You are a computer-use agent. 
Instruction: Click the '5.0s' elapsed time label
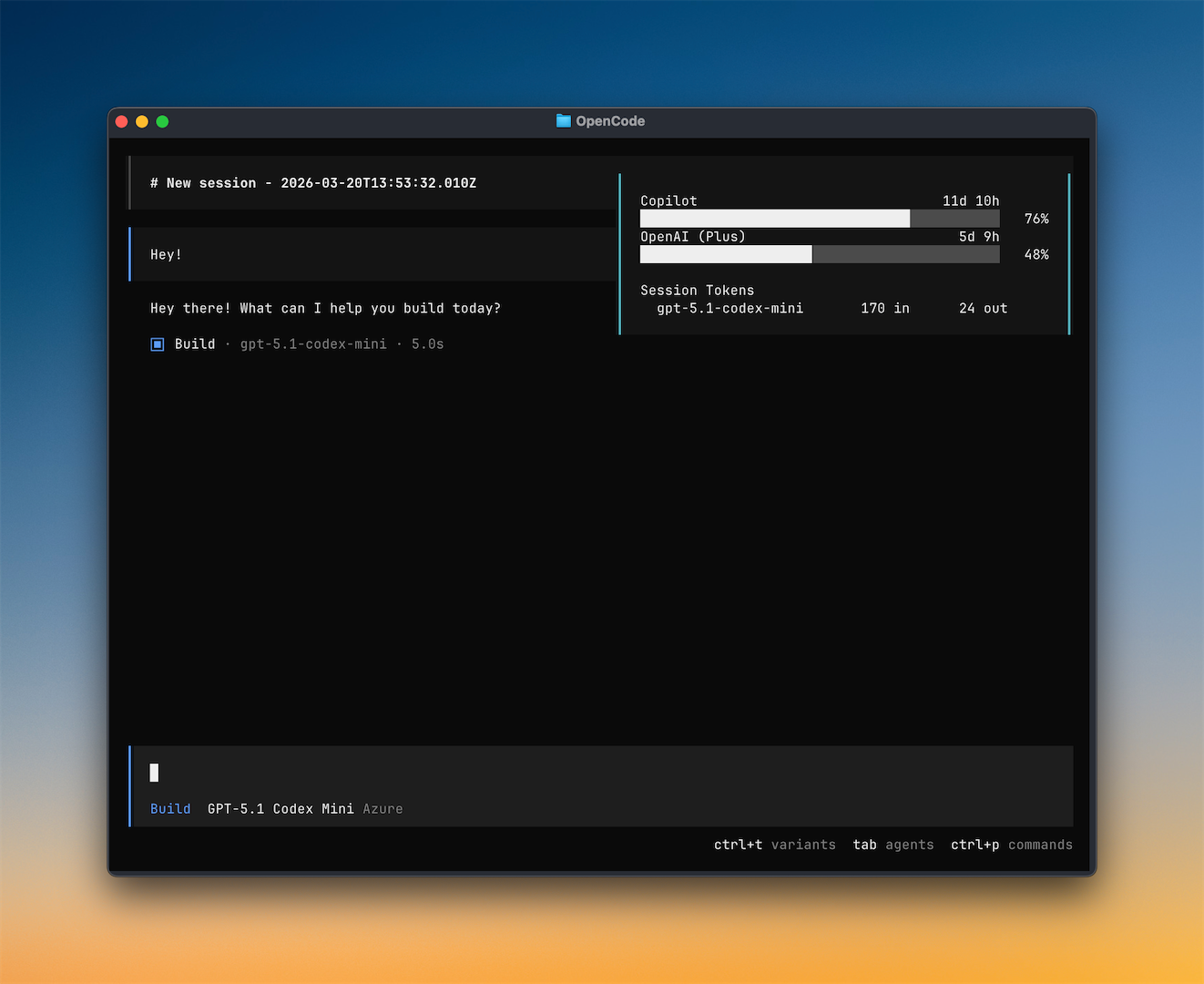[x=427, y=343]
